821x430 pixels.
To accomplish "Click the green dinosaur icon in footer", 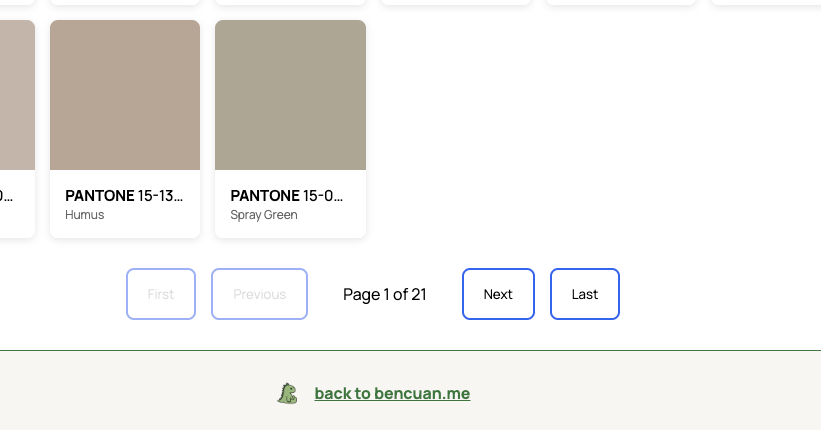I will pyautogui.click(x=288, y=394).
